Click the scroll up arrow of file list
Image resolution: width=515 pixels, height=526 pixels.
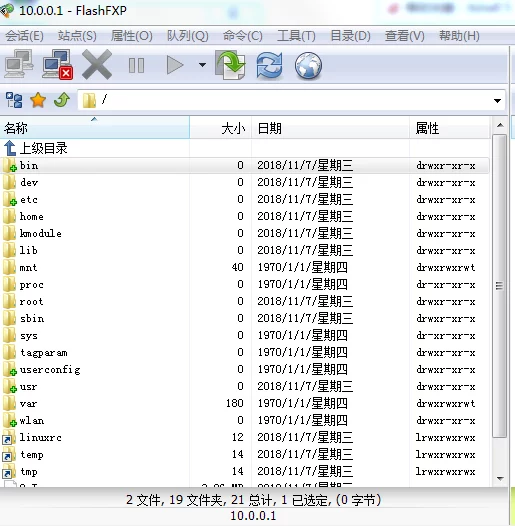point(500,125)
